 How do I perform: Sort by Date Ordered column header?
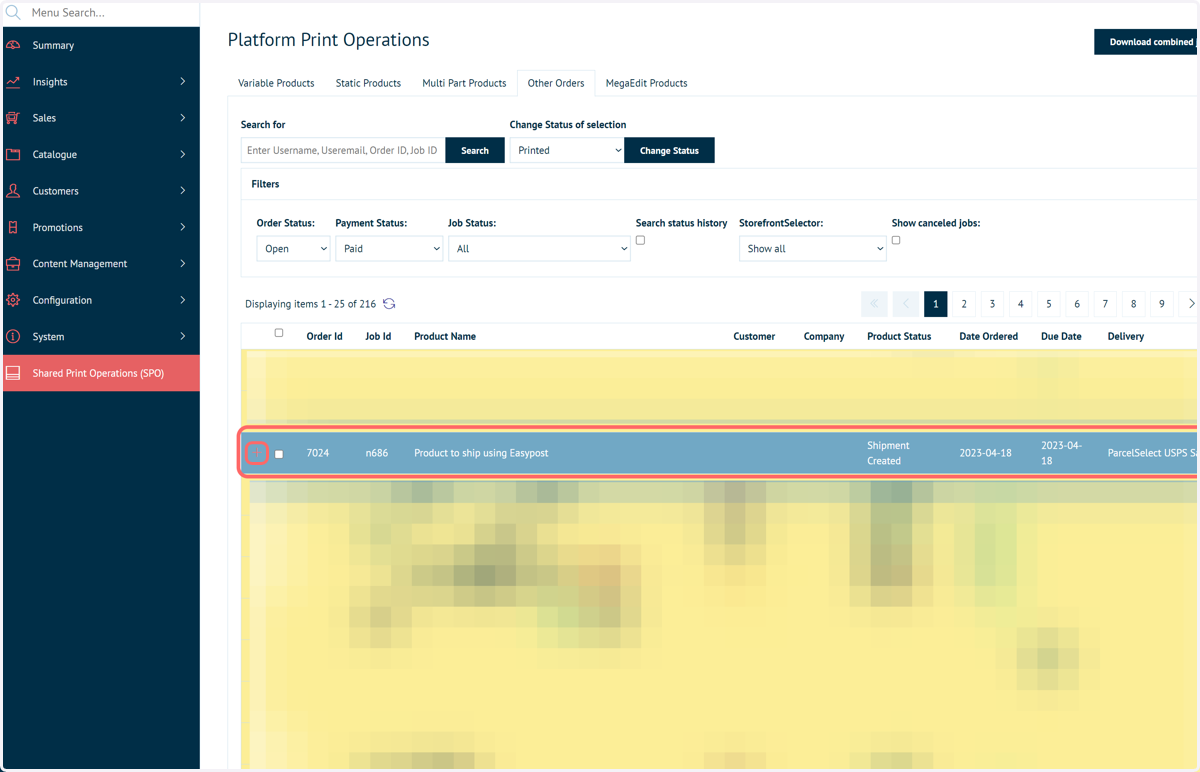(x=988, y=337)
